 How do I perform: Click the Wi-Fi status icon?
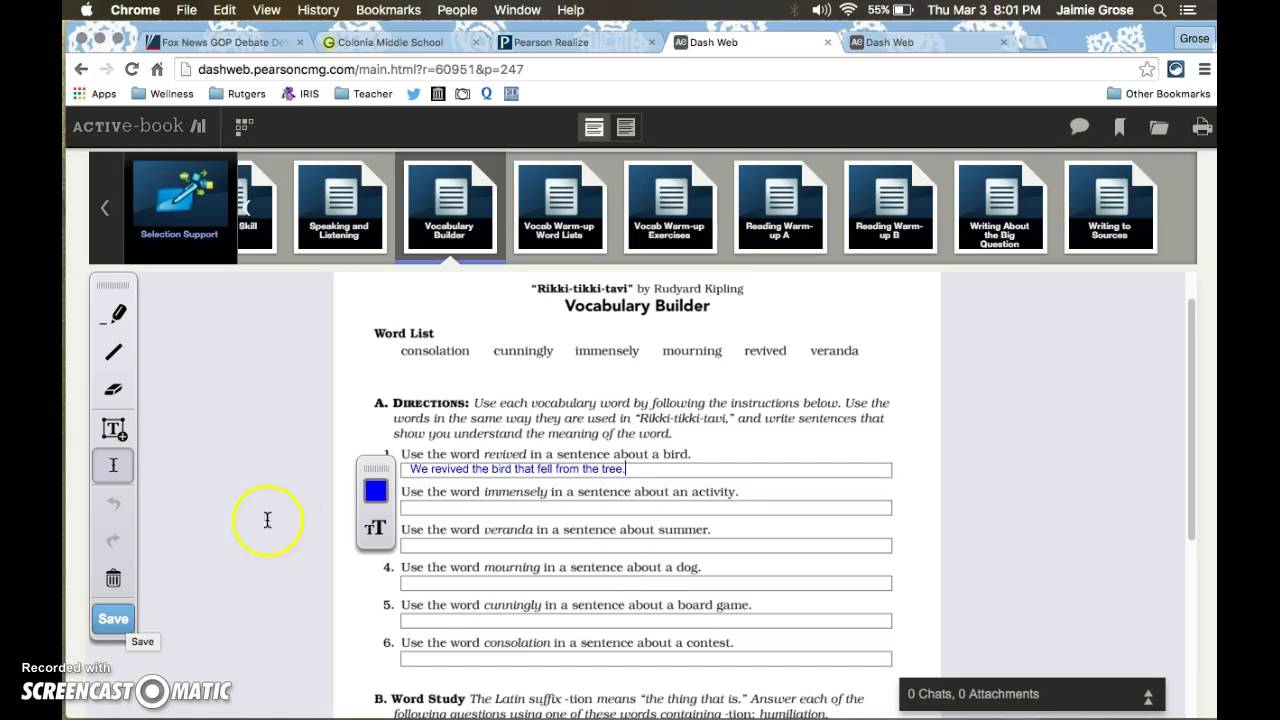coord(848,10)
